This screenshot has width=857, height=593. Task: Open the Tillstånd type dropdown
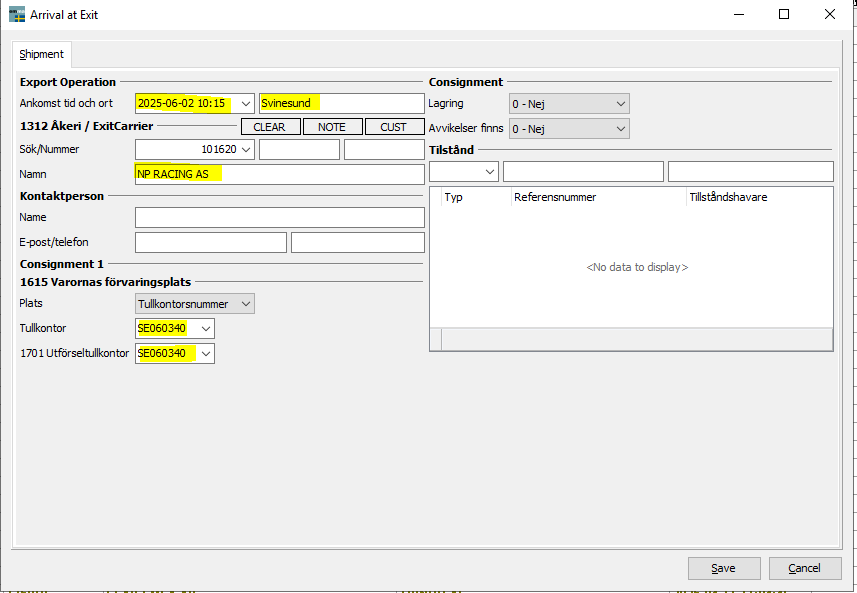coord(489,172)
